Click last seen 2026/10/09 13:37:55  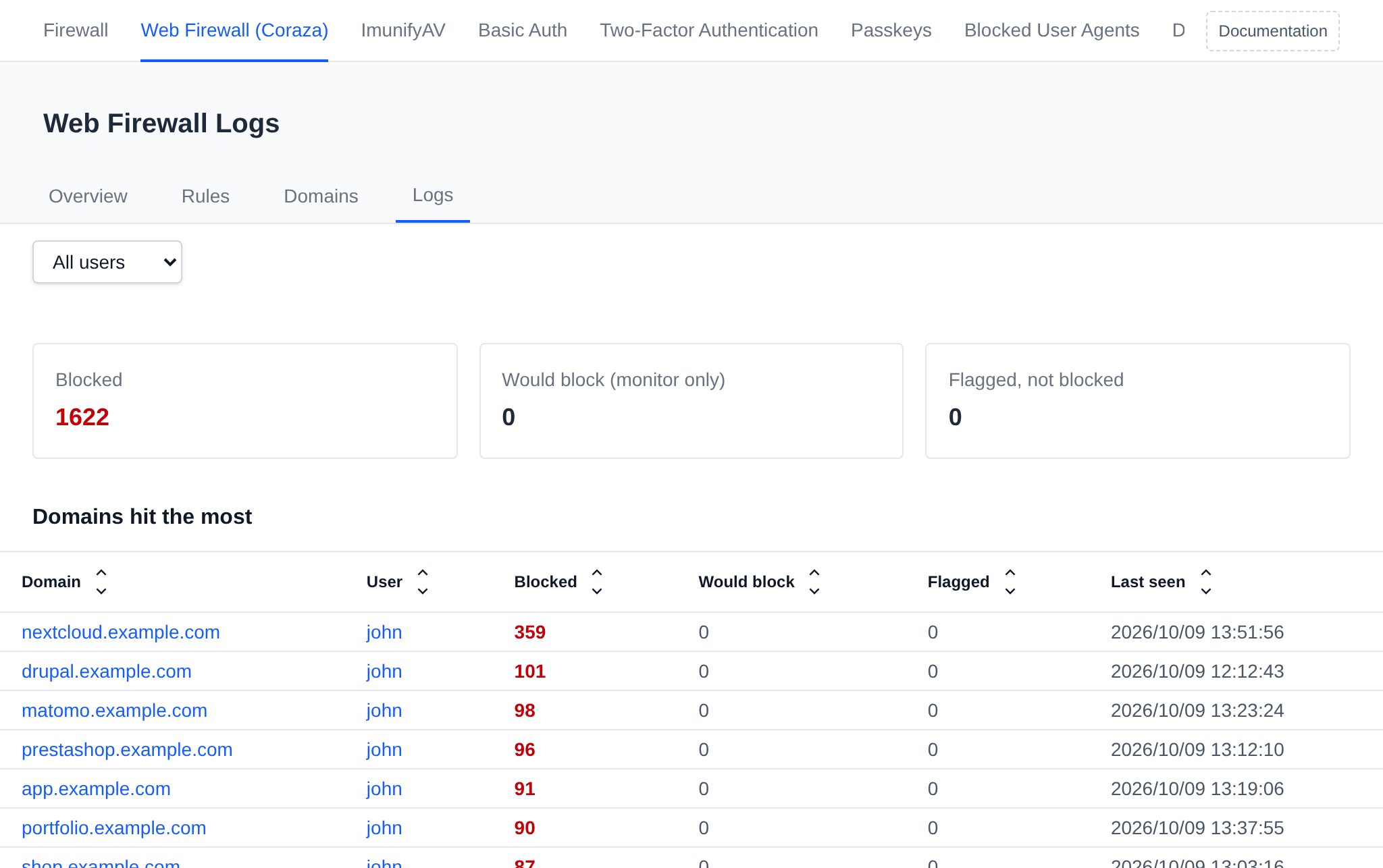tap(1197, 828)
